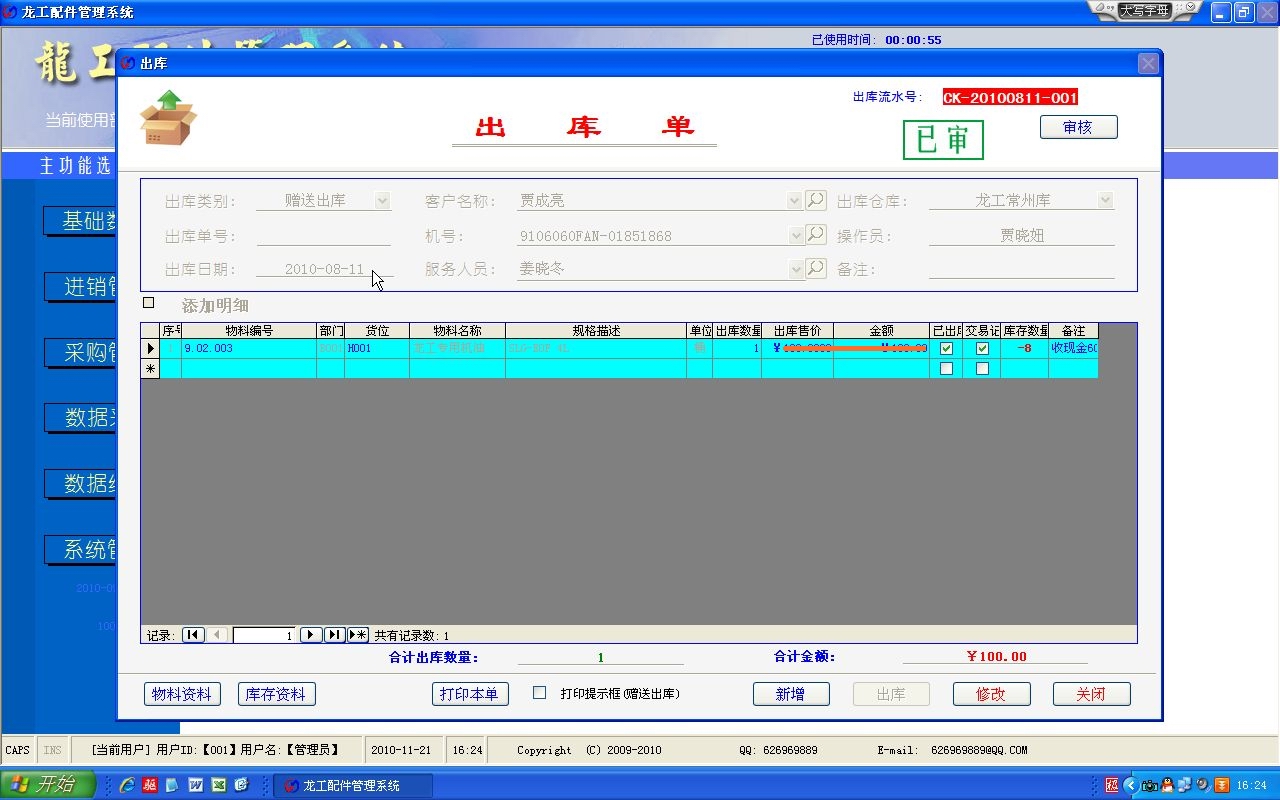
Task: Click the 龙工配件管理系统 taskbar button
Action: tap(353, 785)
